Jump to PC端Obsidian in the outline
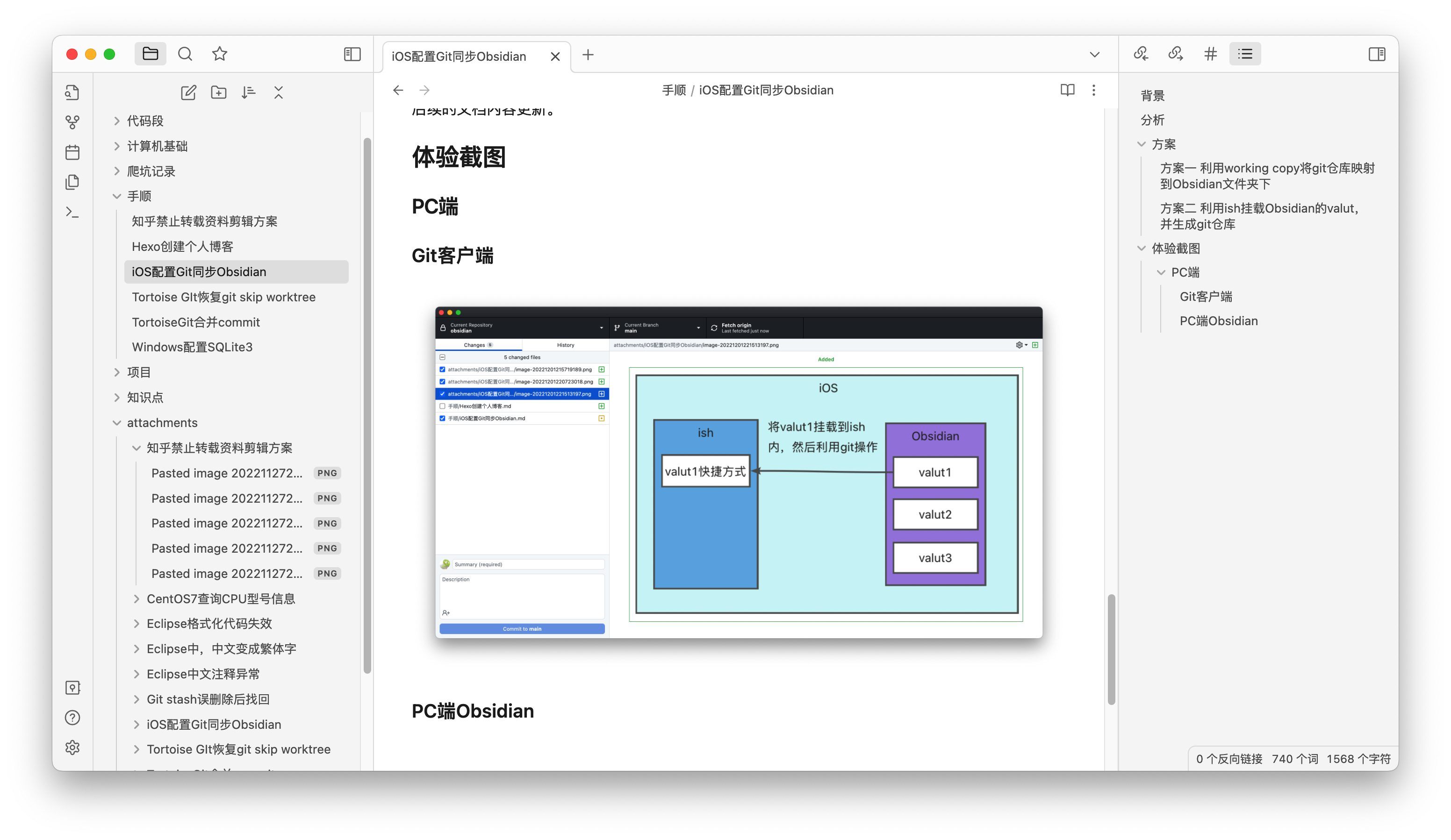This screenshot has width=1451, height=840. point(1218,321)
